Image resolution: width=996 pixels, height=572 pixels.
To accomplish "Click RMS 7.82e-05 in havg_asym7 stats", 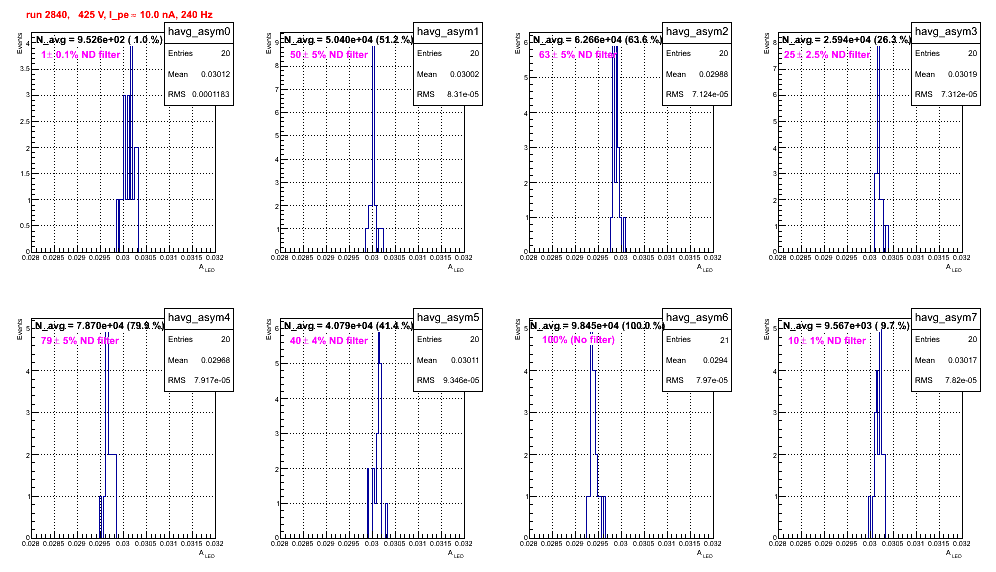I will pos(946,380).
